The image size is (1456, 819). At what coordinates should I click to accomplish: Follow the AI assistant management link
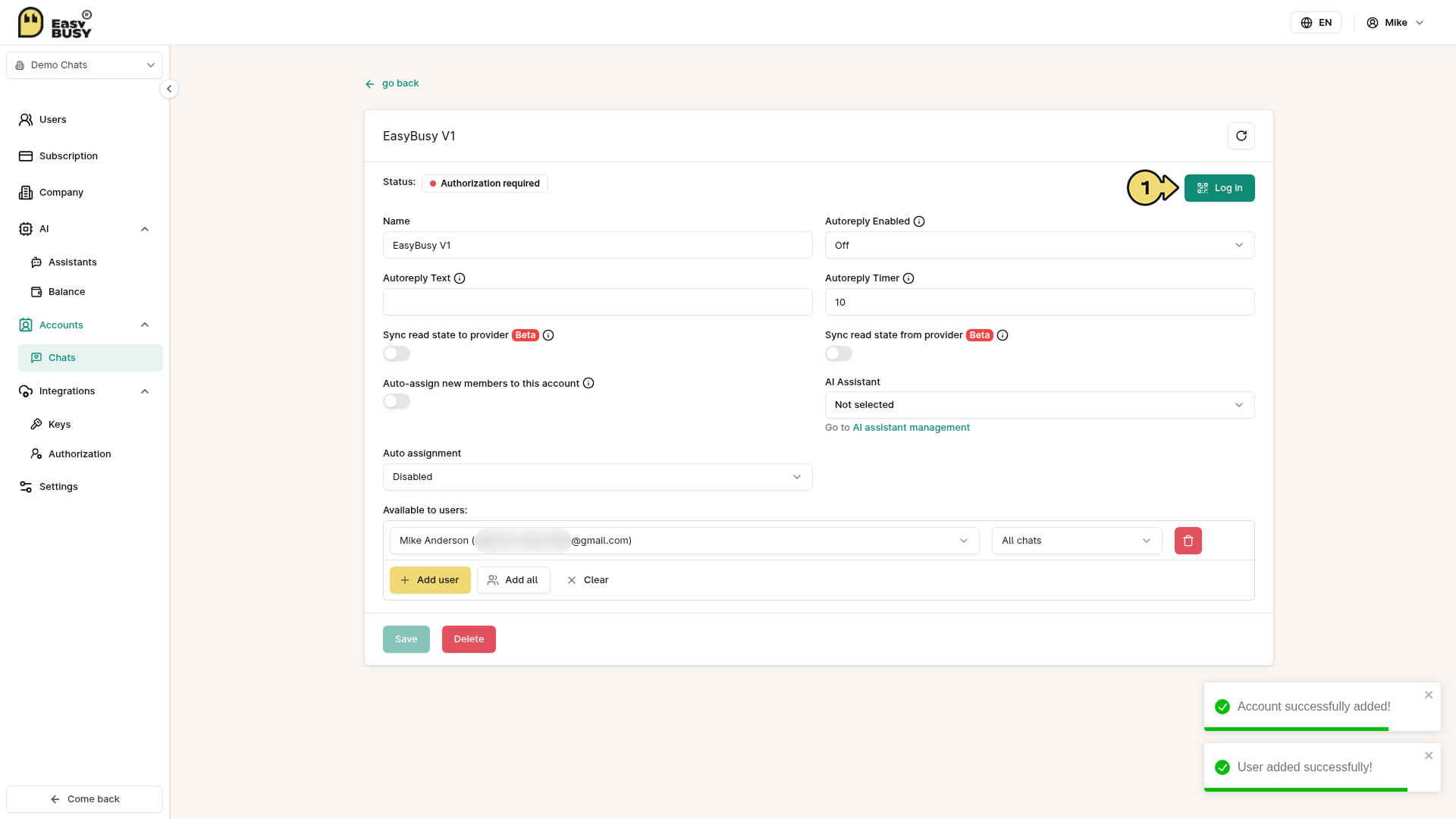[x=911, y=428]
